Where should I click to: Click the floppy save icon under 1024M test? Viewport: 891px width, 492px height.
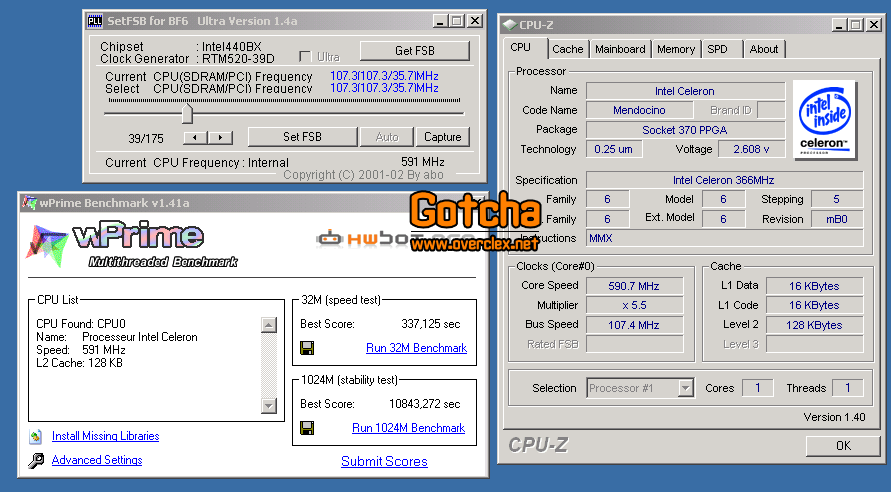point(307,428)
